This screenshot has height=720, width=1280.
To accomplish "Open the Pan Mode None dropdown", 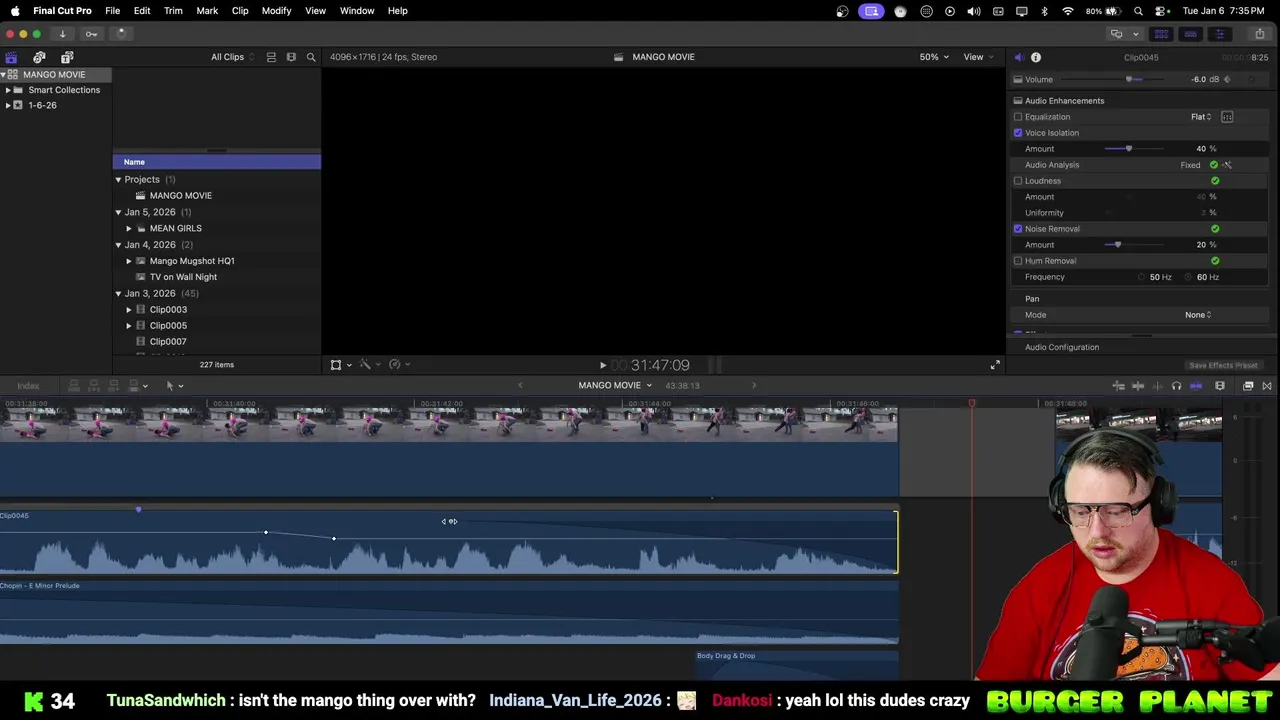I will tap(1198, 315).
